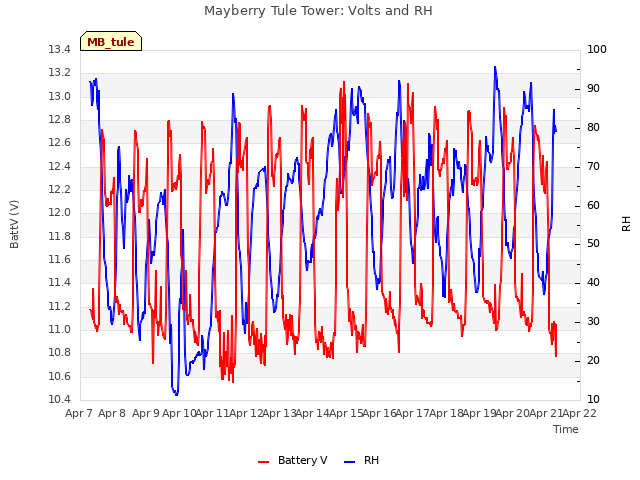Click the 12.4 voltage axis value
640x480 pixels.
[x=60, y=167]
